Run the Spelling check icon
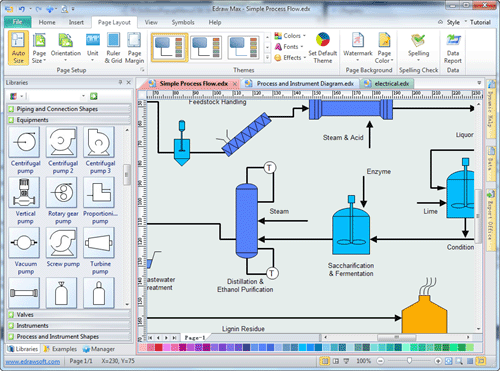Screen dimensions: 500x371 (418, 40)
